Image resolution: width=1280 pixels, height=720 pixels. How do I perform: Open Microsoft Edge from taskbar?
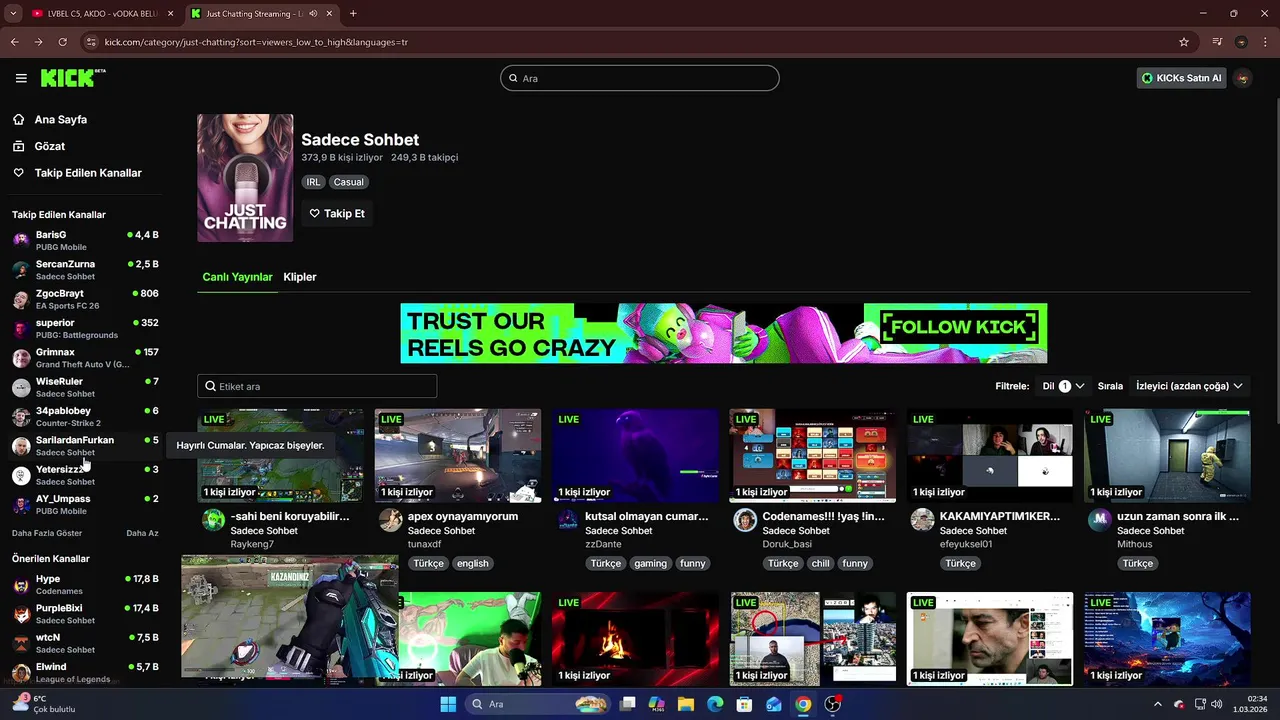715,704
